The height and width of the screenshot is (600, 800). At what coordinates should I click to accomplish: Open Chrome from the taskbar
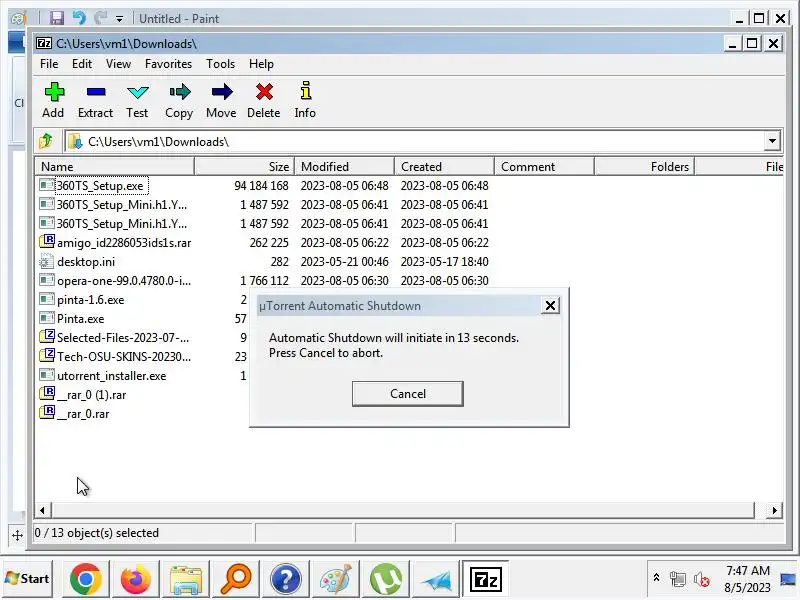tap(85, 579)
